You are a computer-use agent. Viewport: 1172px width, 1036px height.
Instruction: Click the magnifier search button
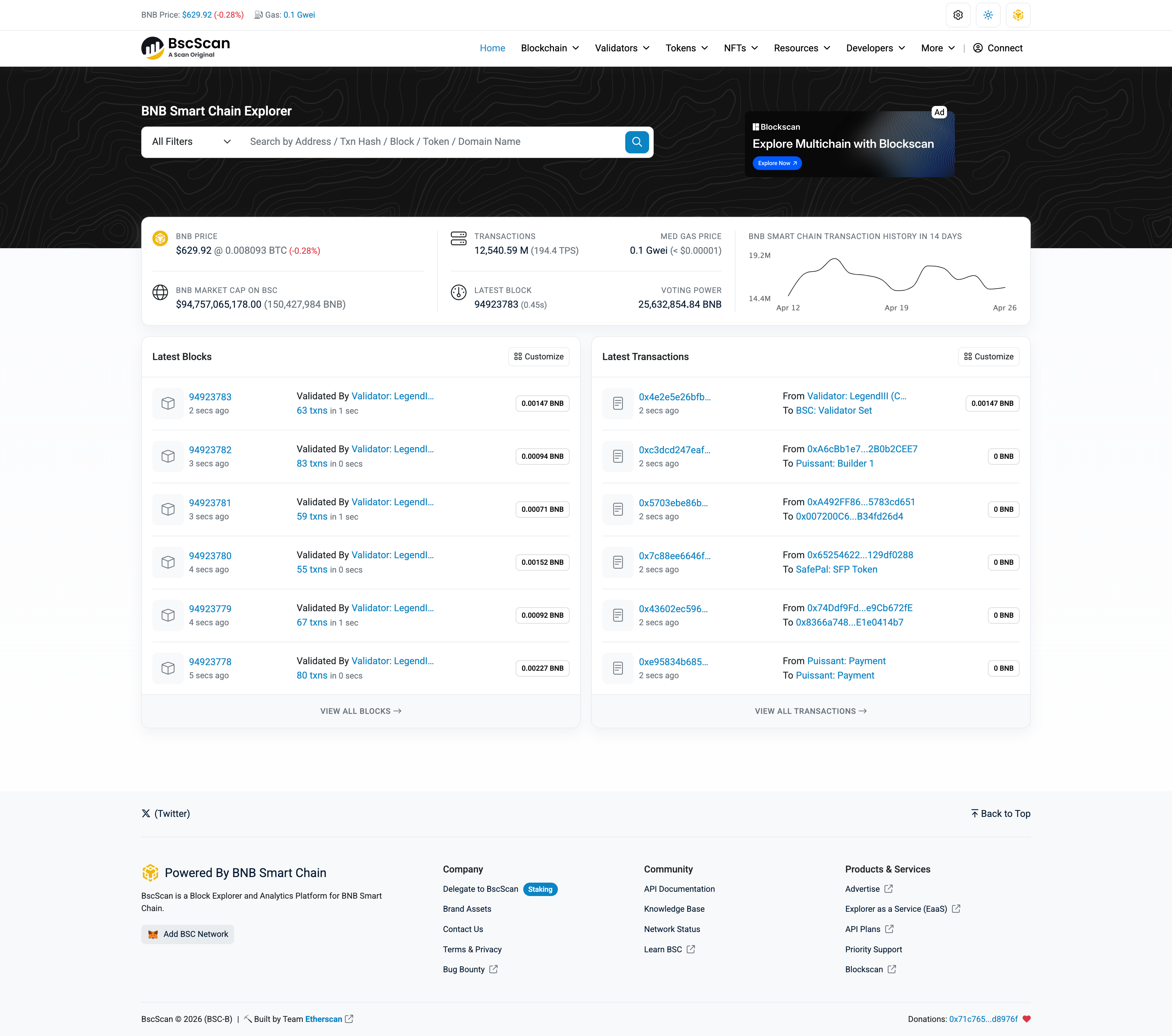(x=636, y=142)
